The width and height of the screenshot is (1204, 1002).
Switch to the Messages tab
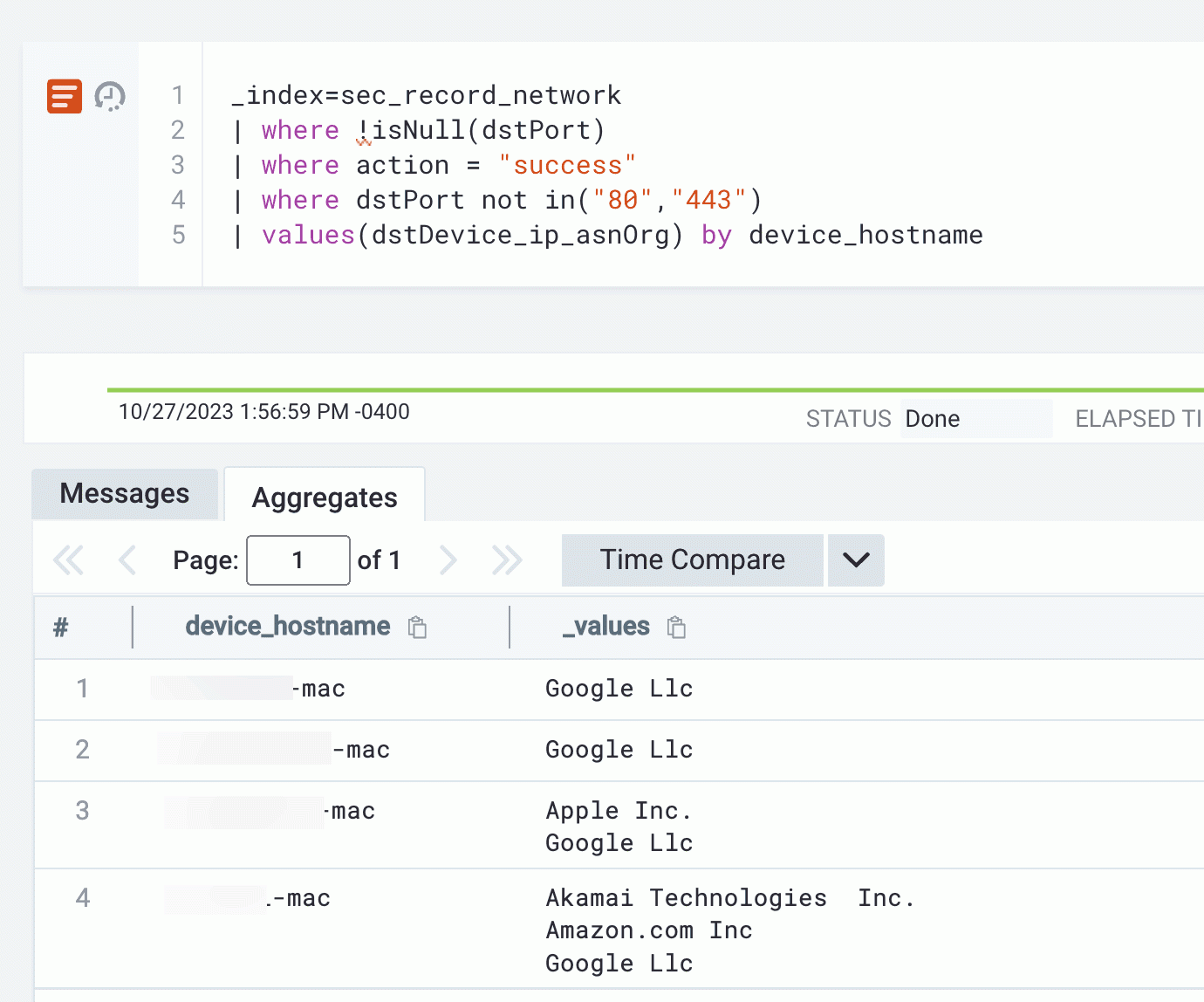(x=125, y=494)
